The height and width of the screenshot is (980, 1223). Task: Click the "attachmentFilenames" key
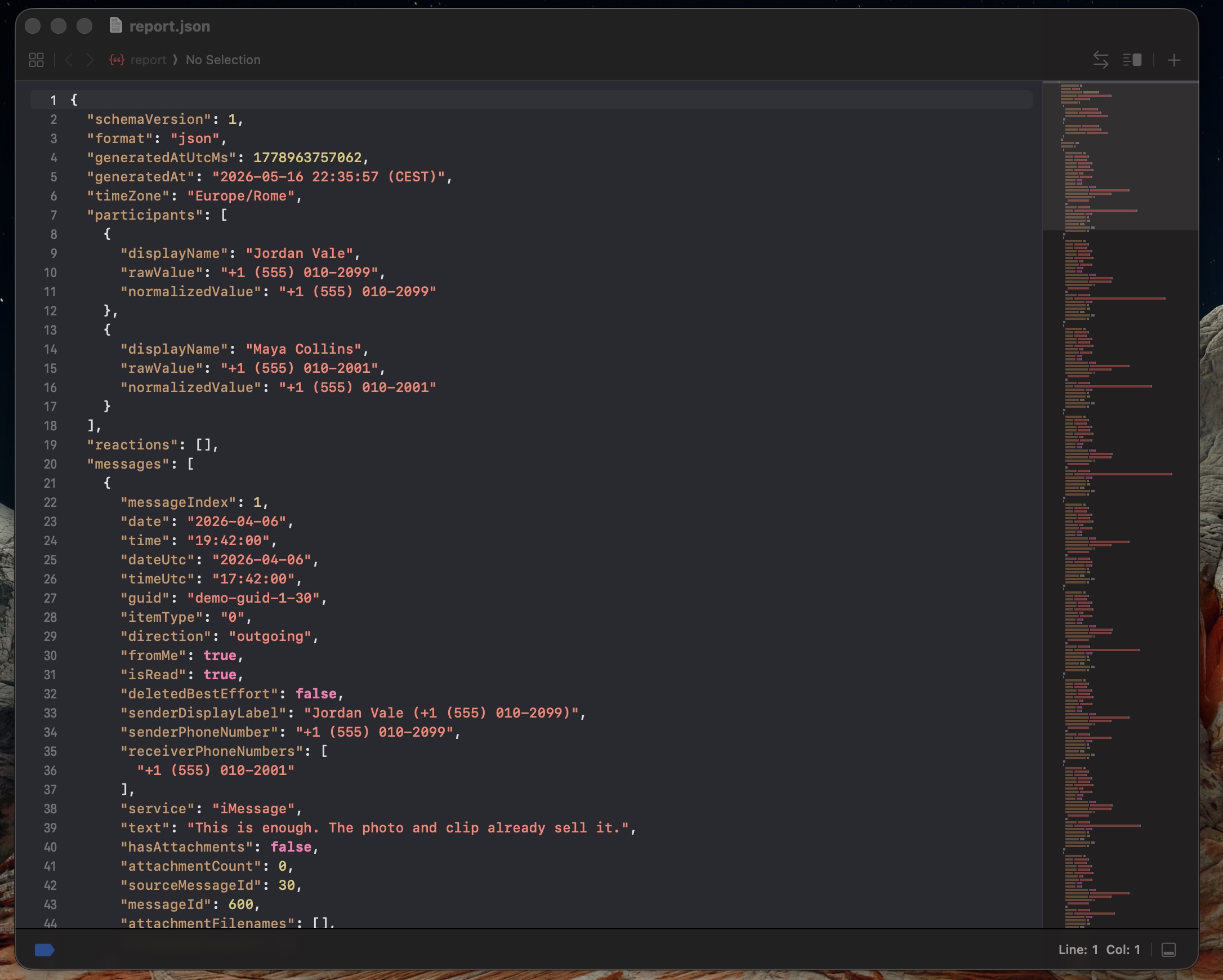[208, 923]
